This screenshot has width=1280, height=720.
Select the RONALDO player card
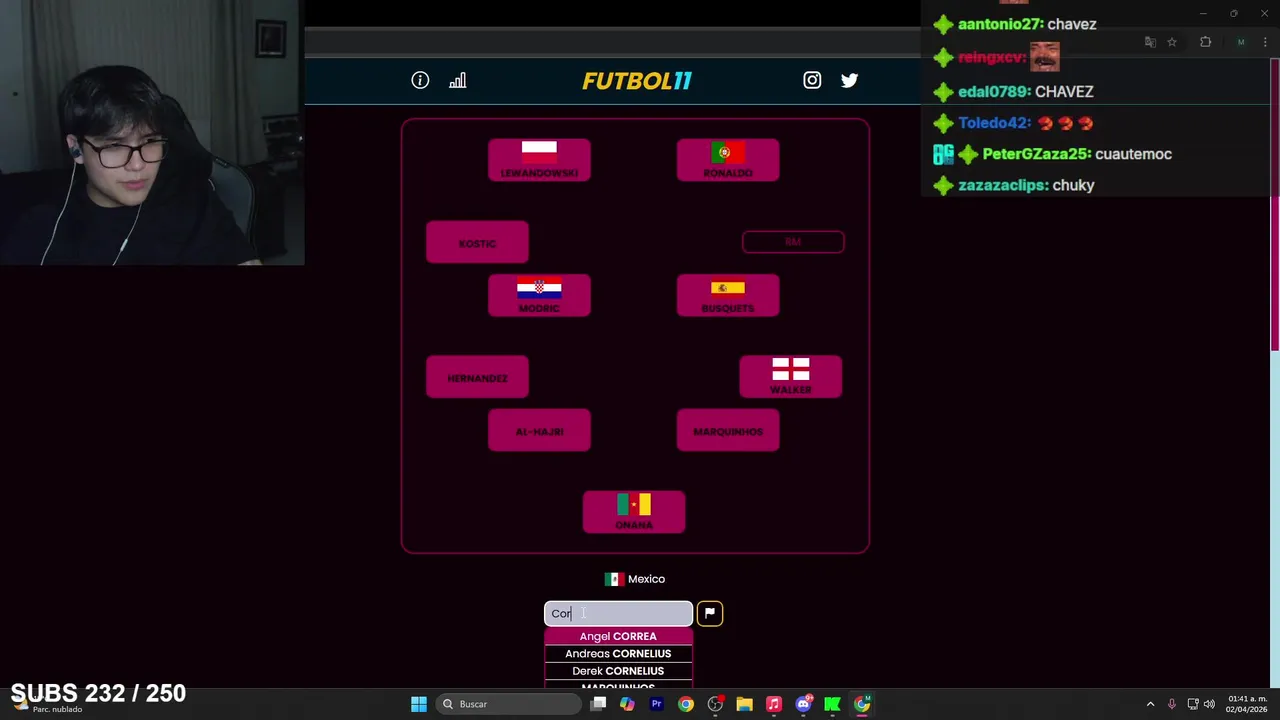click(x=728, y=160)
